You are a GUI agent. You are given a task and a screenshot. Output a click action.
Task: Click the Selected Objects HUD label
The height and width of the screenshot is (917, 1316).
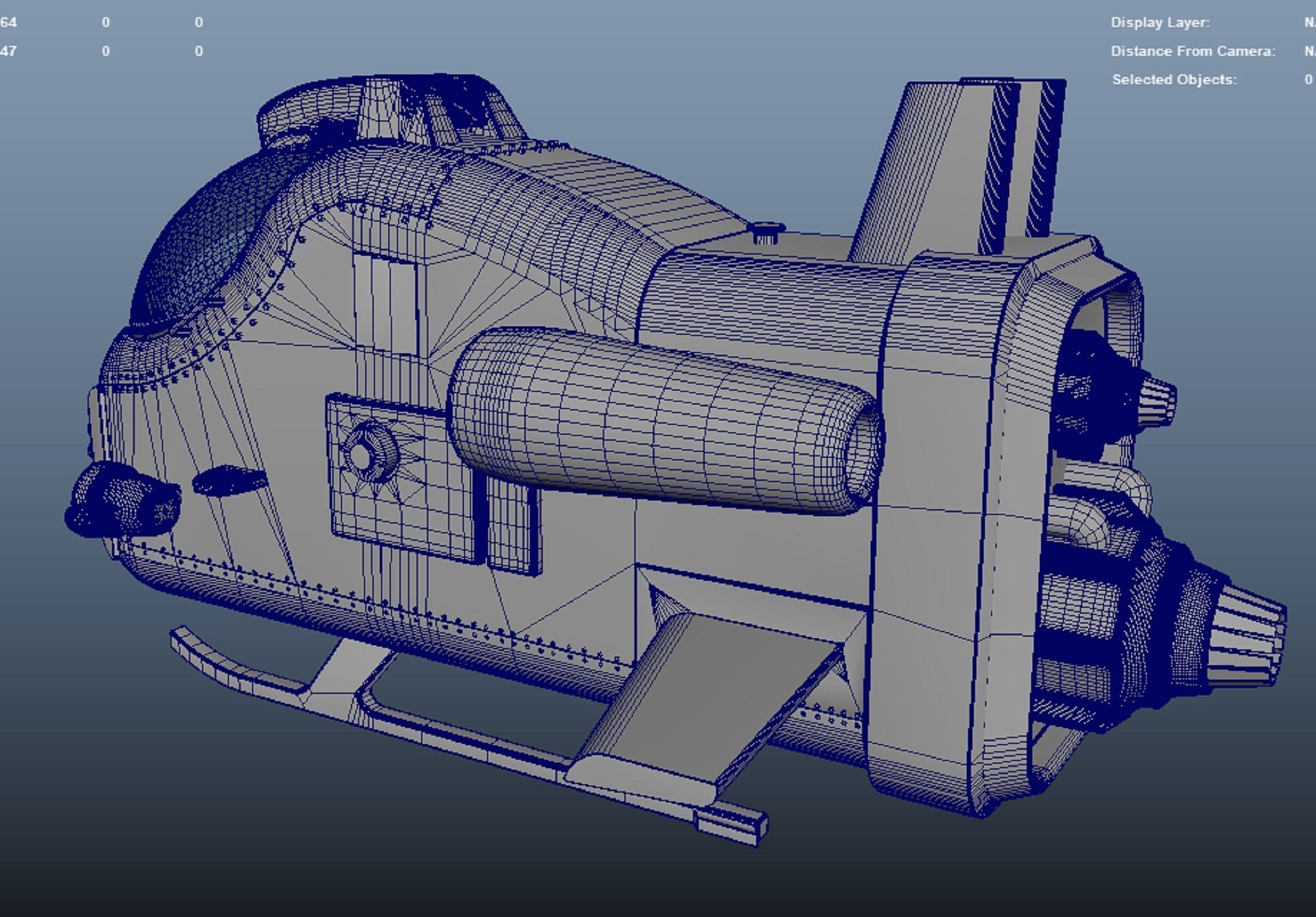[x=1174, y=80]
